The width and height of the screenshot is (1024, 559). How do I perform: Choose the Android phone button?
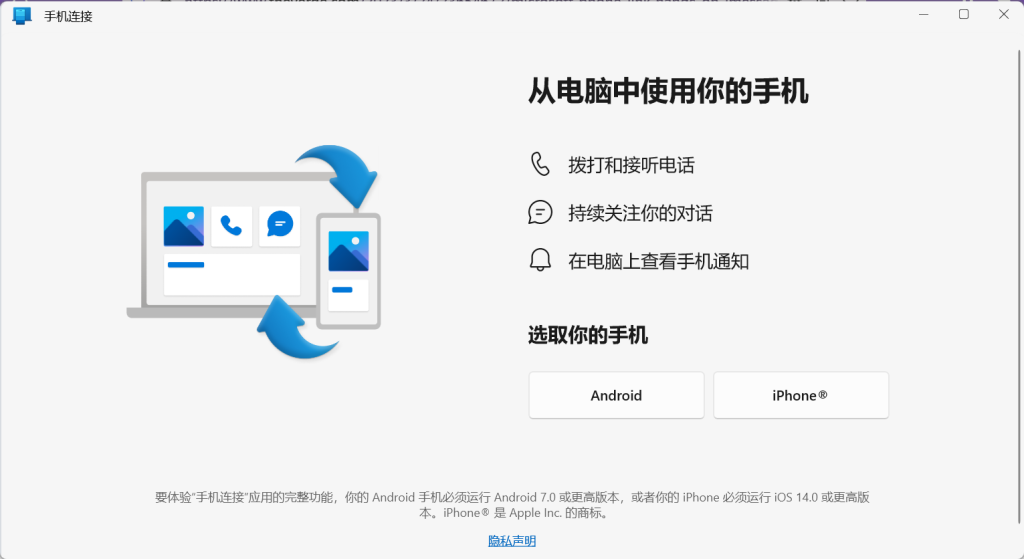click(x=616, y=395)
